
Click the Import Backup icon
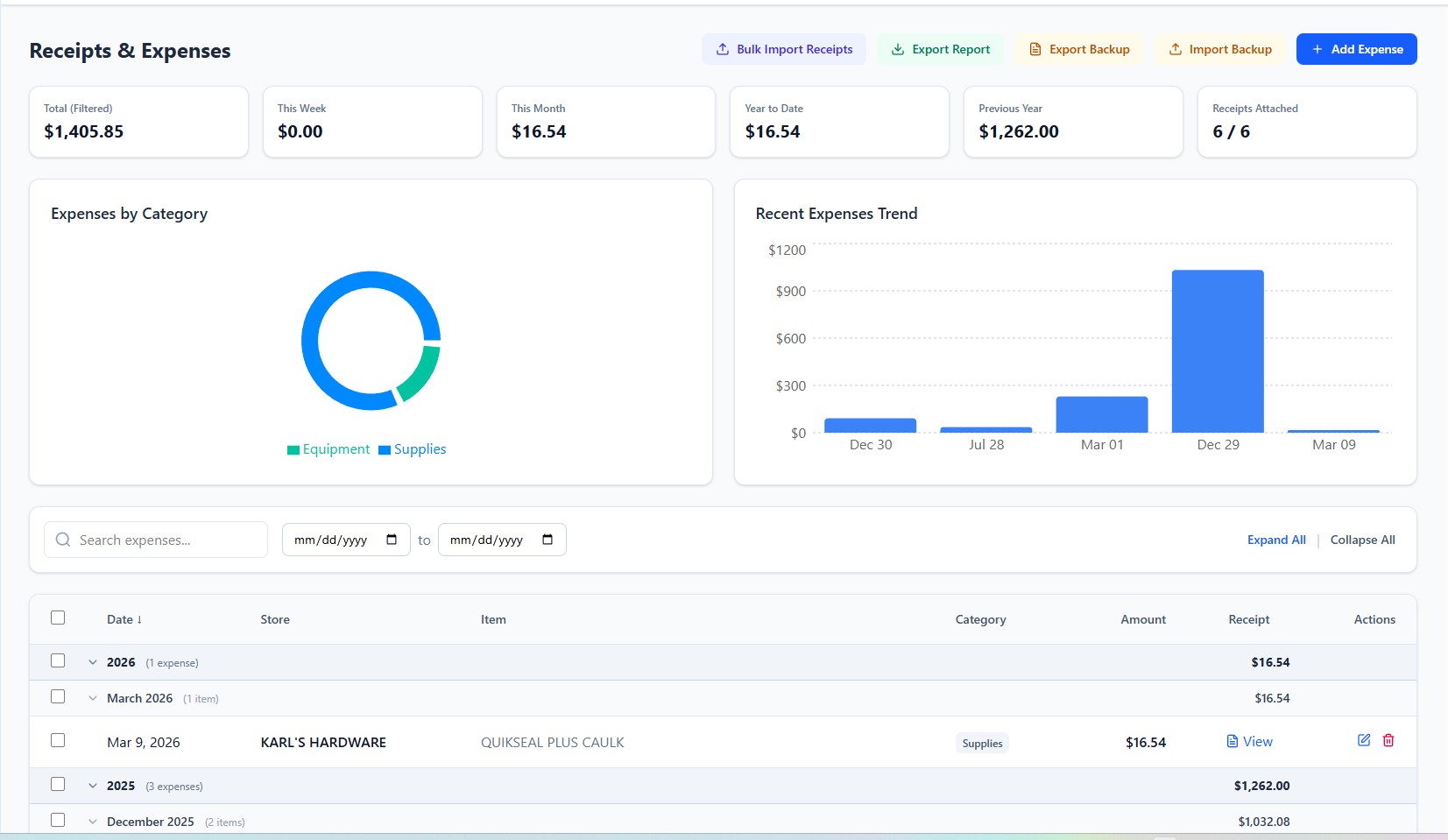(1175, 50)
